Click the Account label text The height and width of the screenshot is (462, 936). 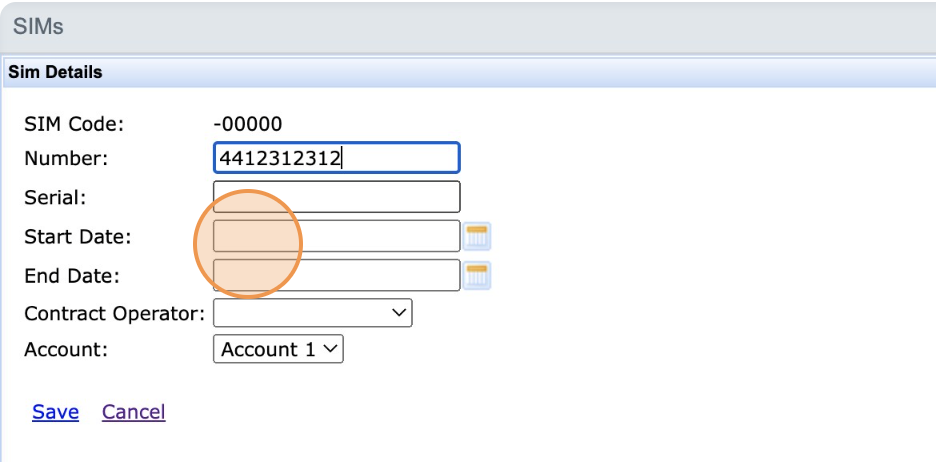66,349
